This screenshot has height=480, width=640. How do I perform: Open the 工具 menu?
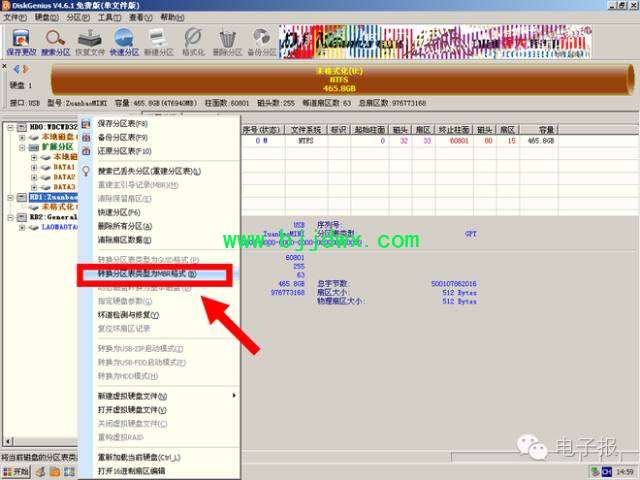(x=109, y=18)
